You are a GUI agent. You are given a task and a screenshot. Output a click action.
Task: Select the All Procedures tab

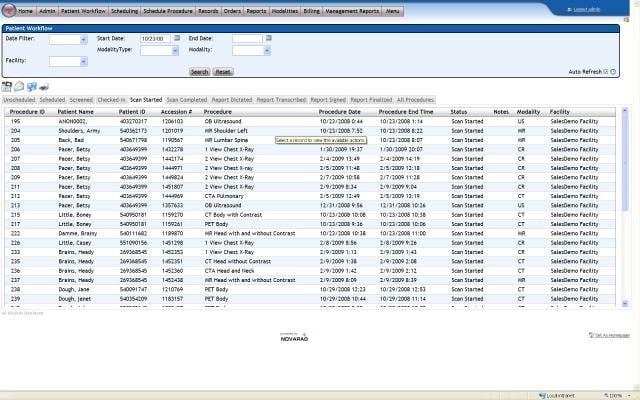click(x=415, y=100)
